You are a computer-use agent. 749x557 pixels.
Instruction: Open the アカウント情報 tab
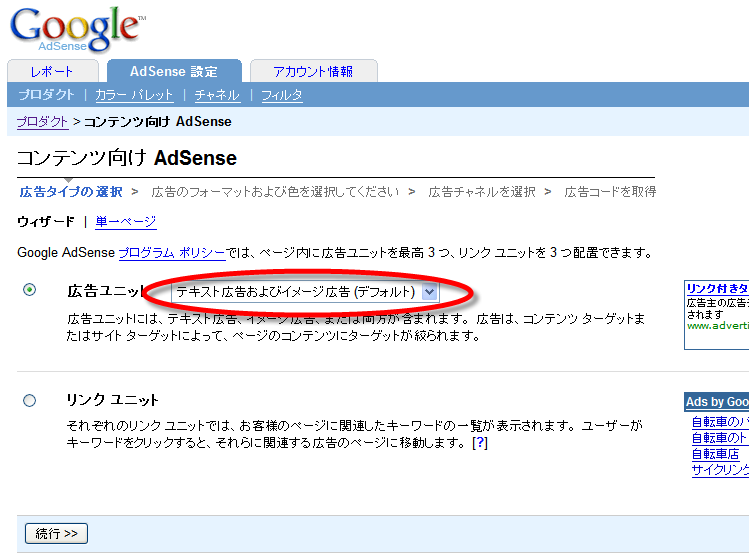pyautogui.click(x=313, y=71)
